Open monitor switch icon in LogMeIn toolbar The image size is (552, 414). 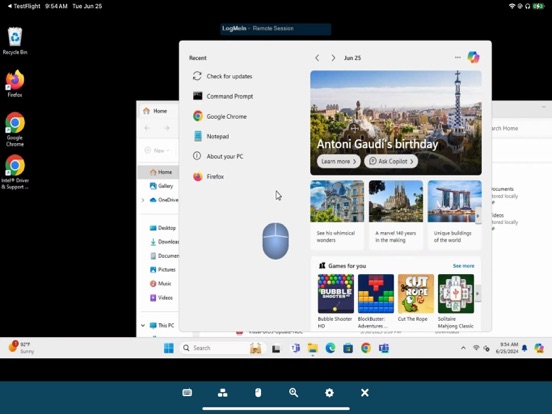[x=222, y=393]
